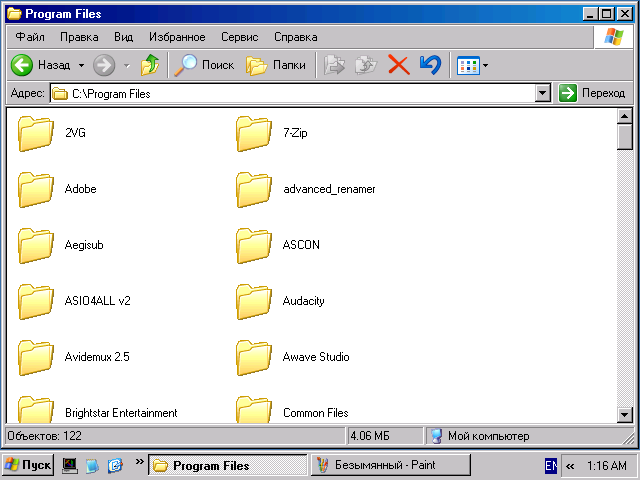Open the Избранное menu

[177, 37]
